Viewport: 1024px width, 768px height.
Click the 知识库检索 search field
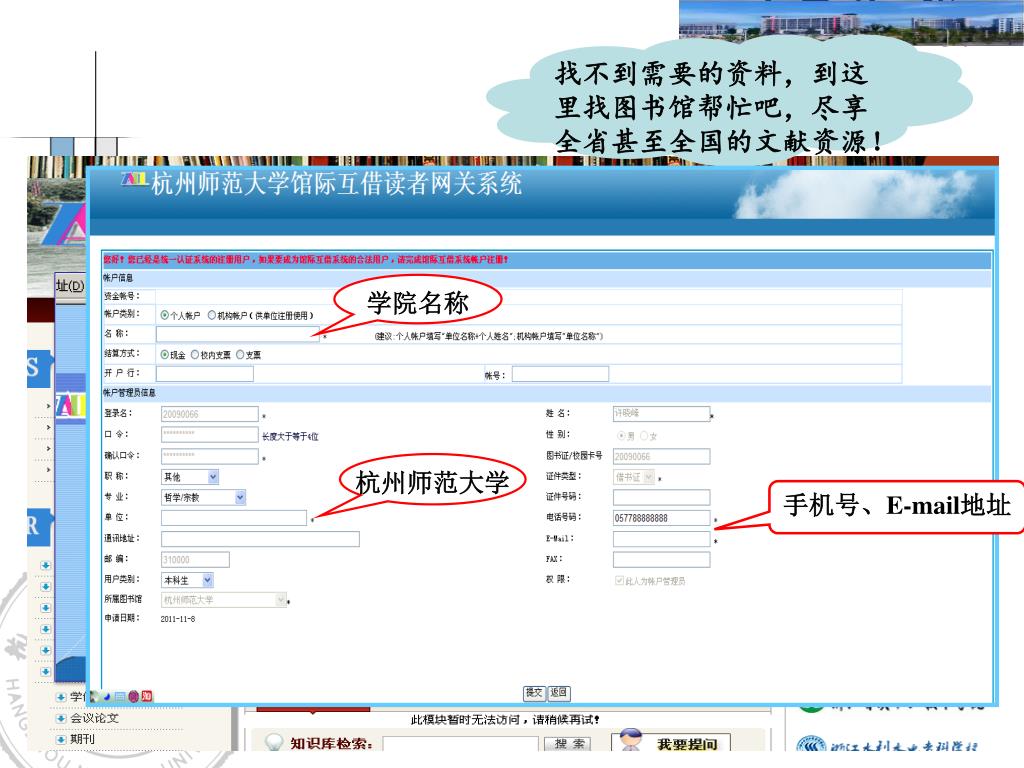pos(460,744)
